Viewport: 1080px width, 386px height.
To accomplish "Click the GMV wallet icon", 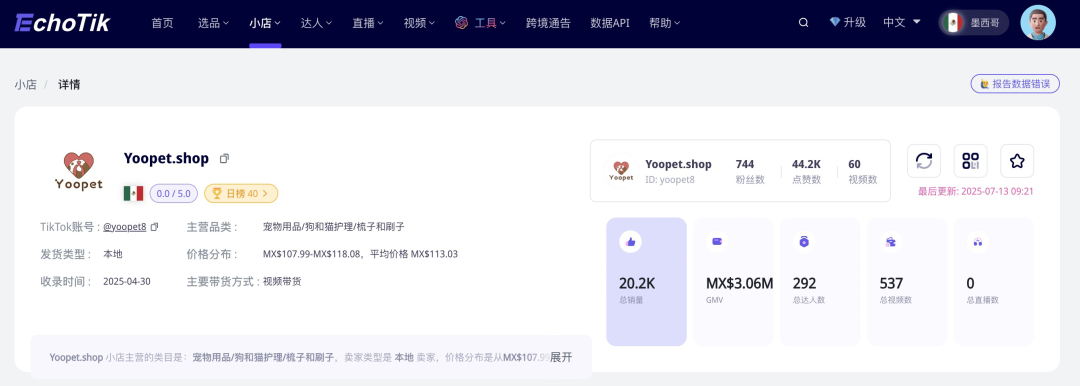I will 716,241.
